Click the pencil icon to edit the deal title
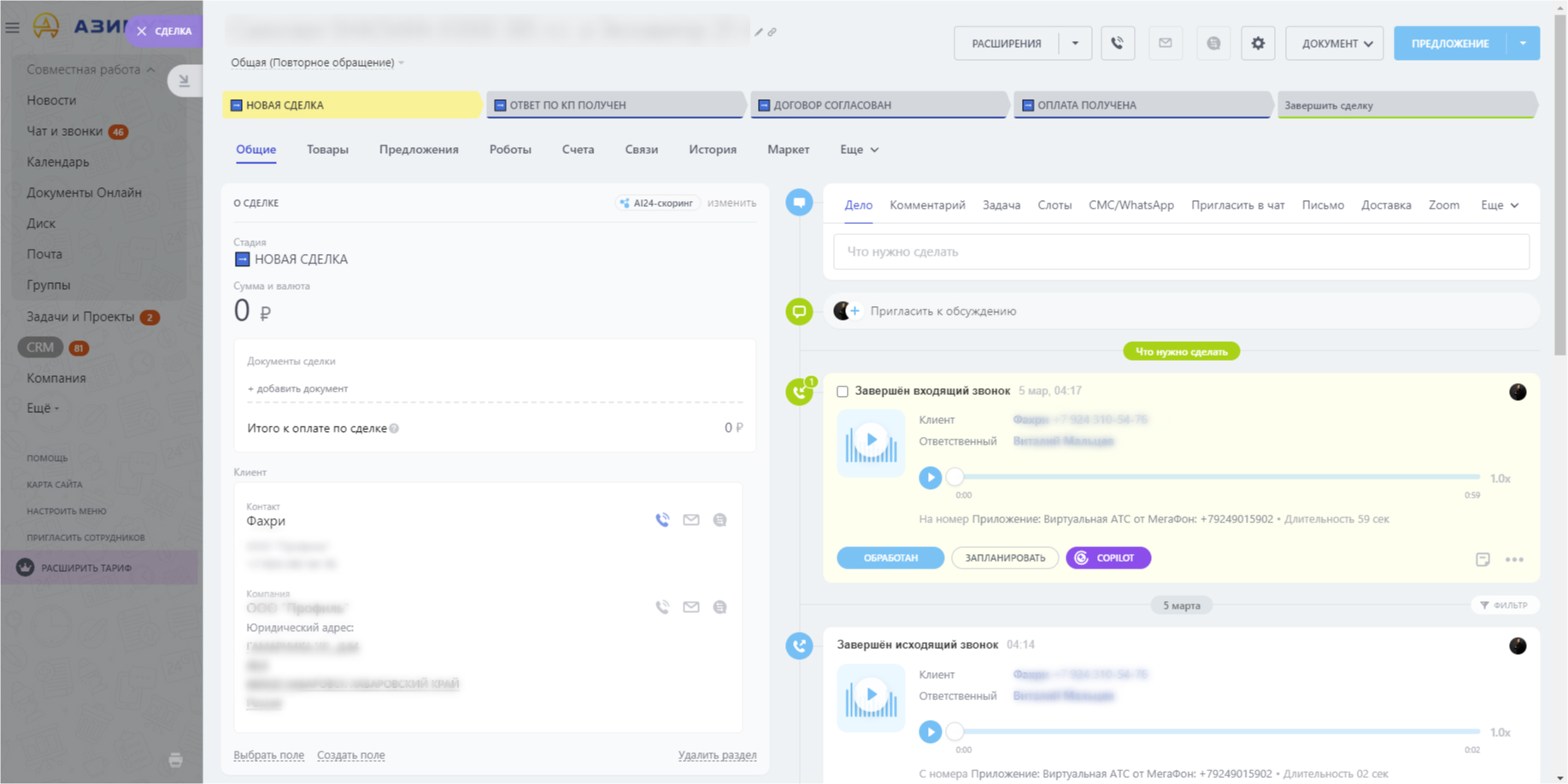 tap(758, 32)
